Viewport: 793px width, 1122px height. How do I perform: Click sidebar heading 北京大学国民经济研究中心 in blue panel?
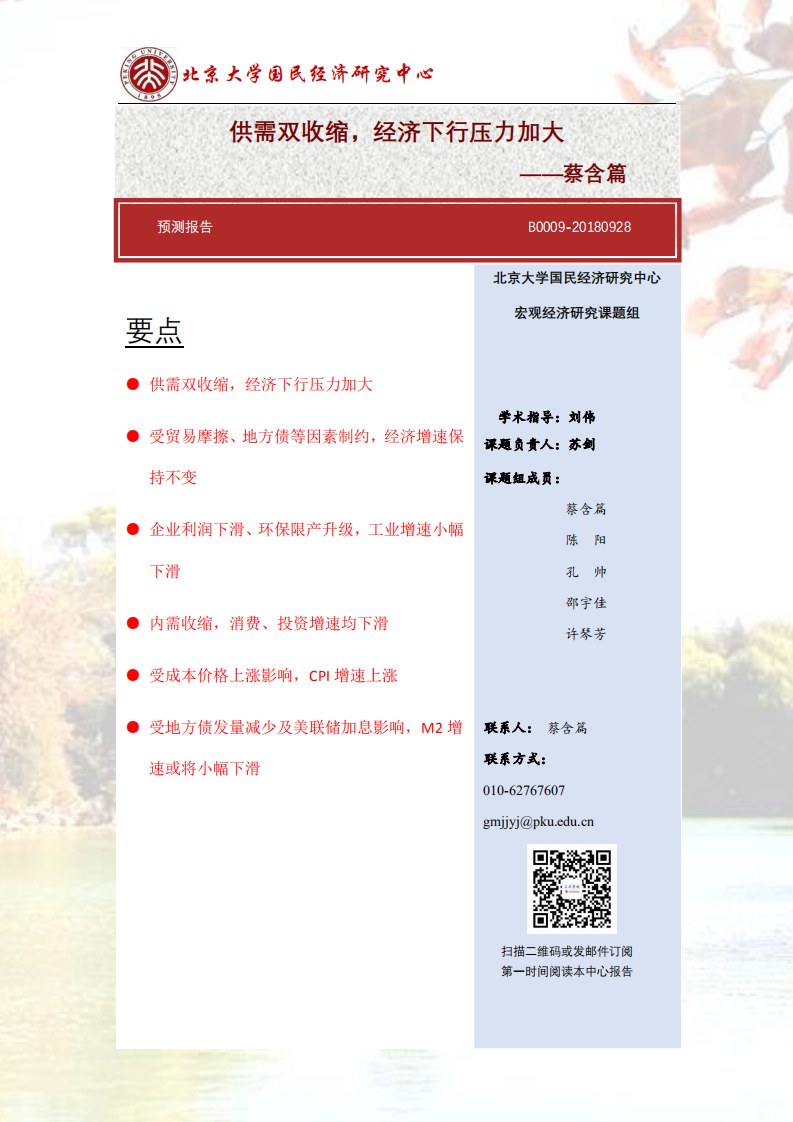(x=577, y=278)
